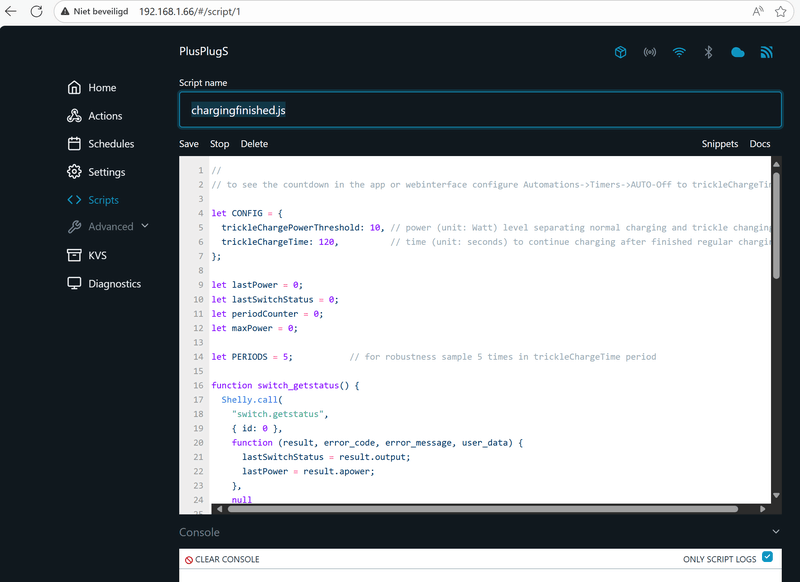Click the access point broadcast icon
The width and height of the screenshot is (800, 582).
(649, 52)
